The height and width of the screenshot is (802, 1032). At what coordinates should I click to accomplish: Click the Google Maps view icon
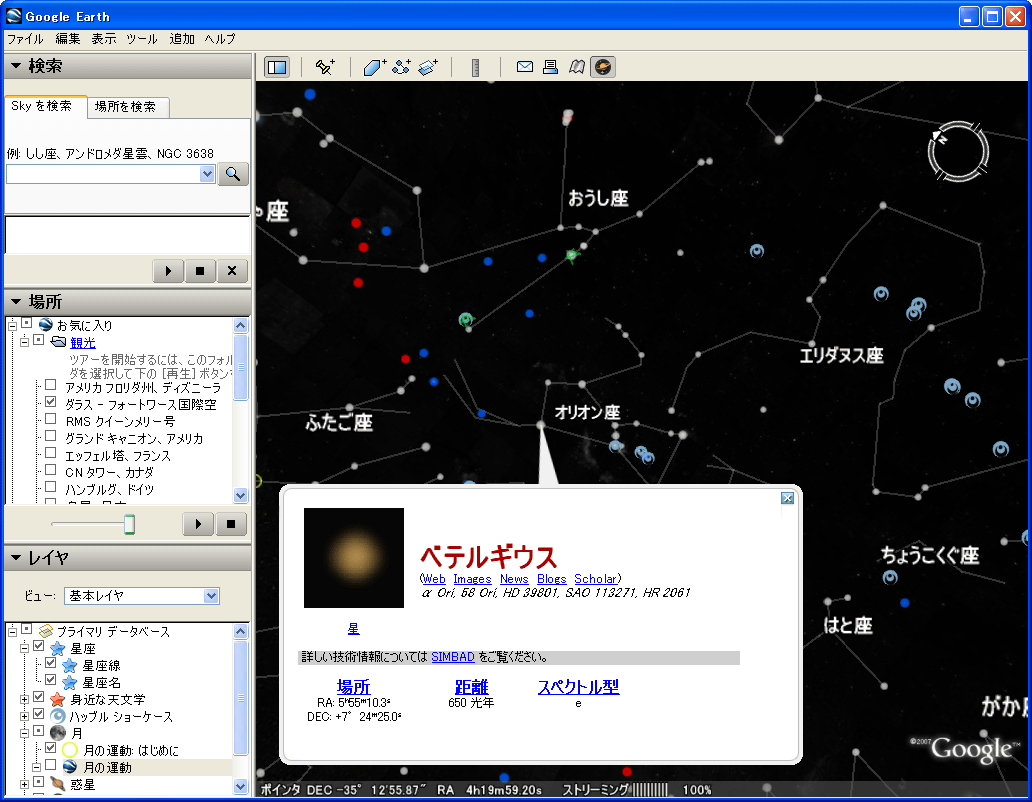click(x=577, y=66)
